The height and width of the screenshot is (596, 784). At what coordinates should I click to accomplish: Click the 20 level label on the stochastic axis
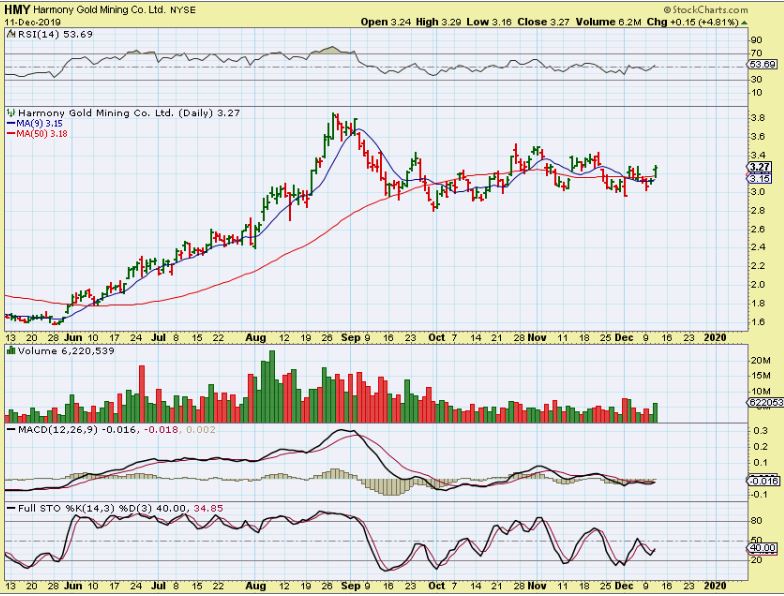(x=756, y=560)
